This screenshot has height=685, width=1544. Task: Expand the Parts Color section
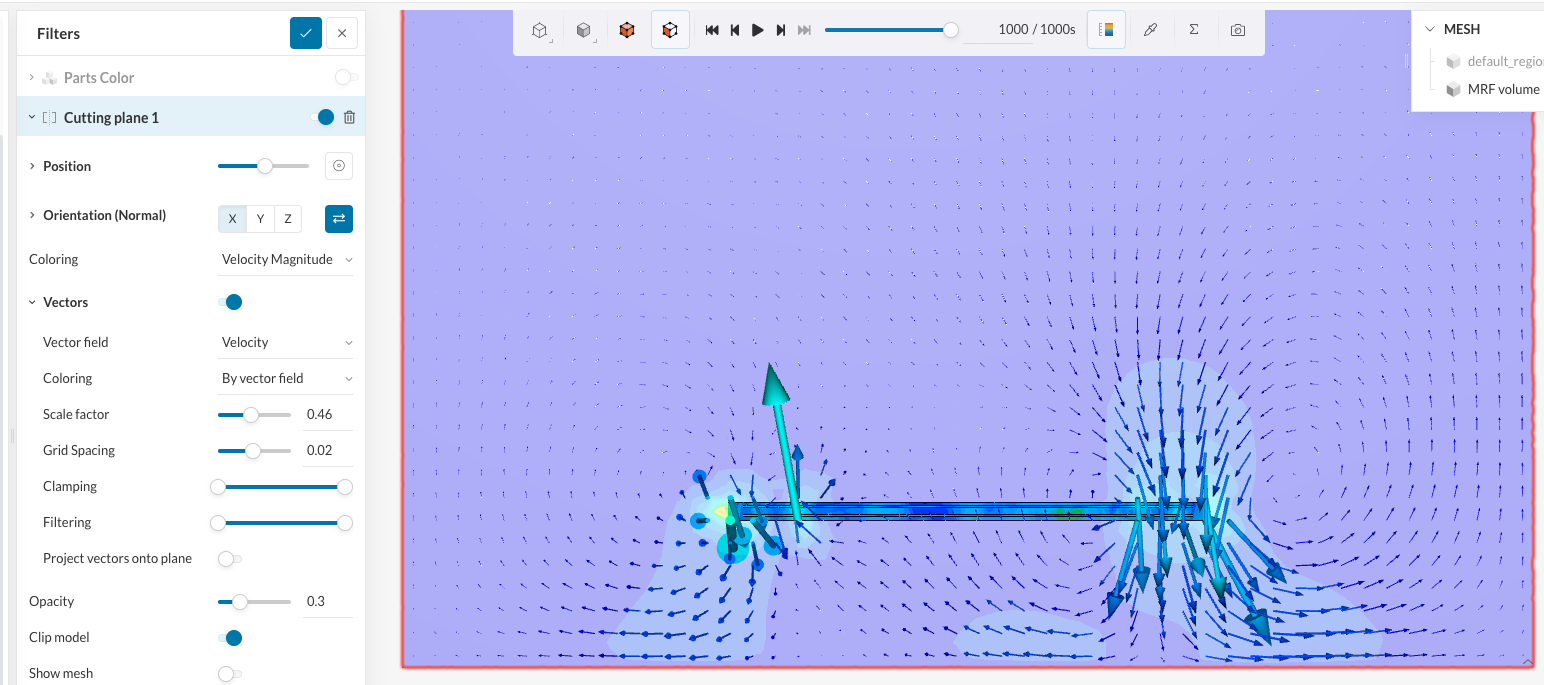pyautogui.click(x=31, y=77)
